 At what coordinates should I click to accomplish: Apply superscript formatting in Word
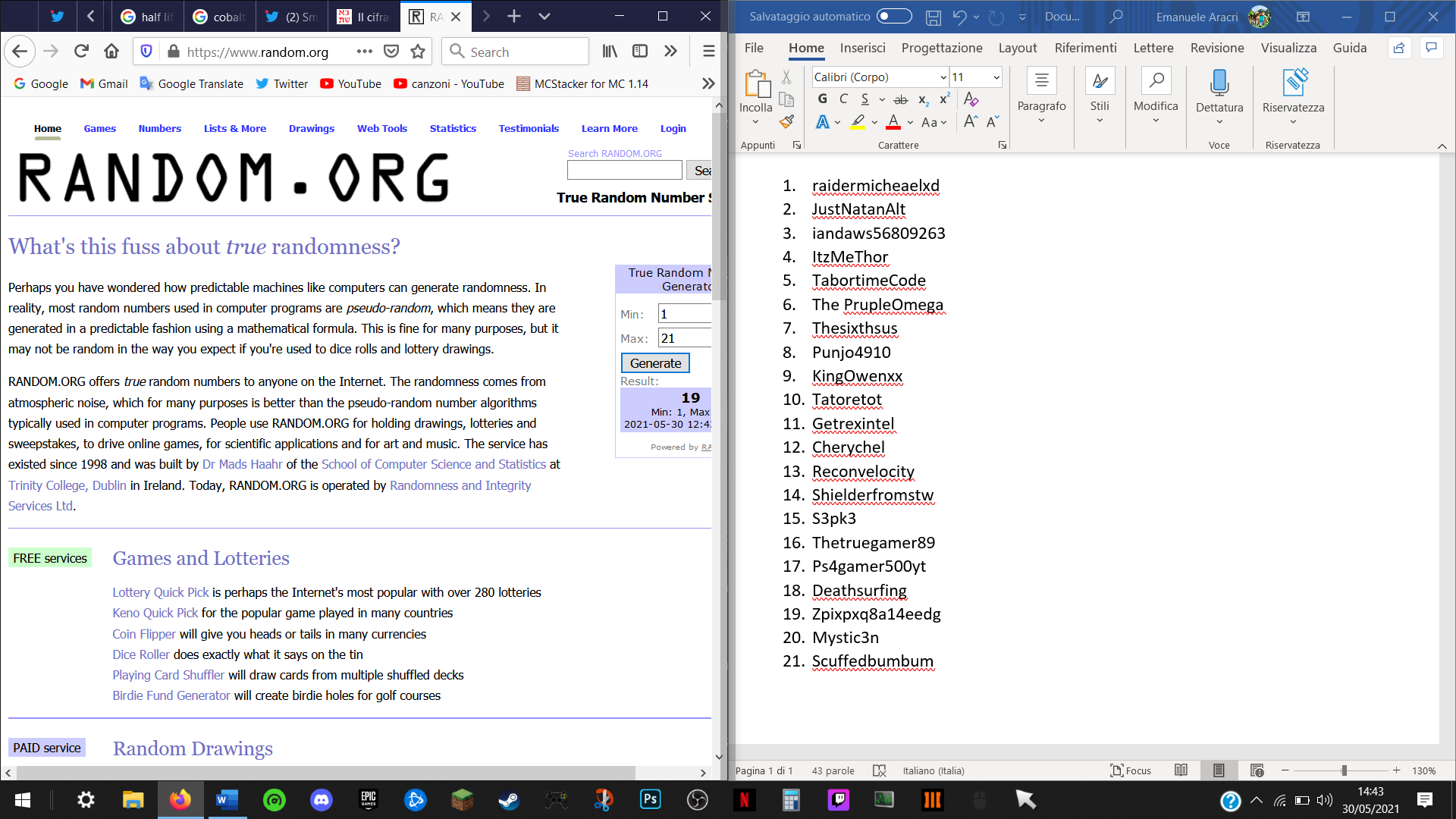point(945,99)
